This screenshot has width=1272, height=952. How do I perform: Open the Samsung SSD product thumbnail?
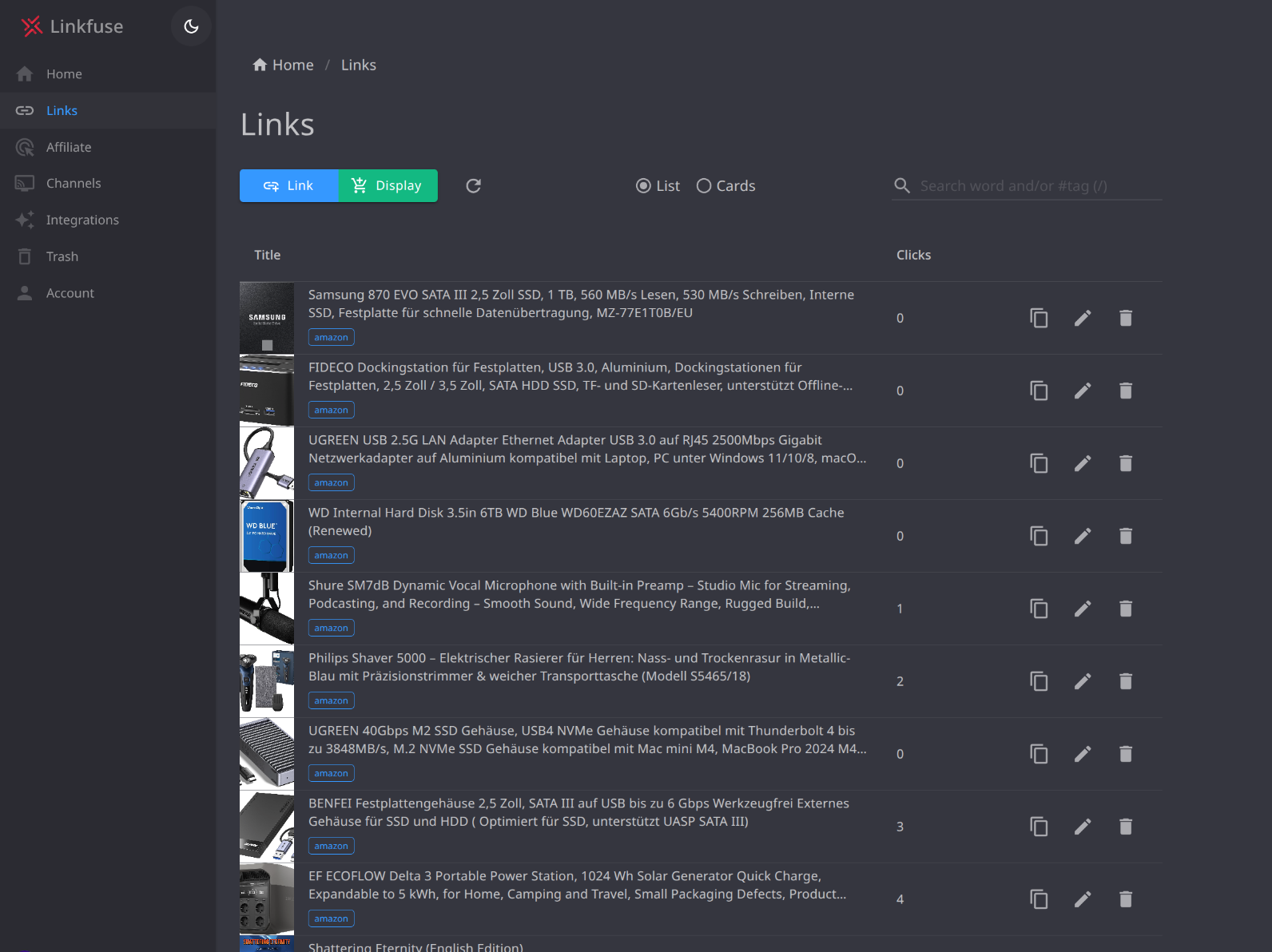pos(267,318)
